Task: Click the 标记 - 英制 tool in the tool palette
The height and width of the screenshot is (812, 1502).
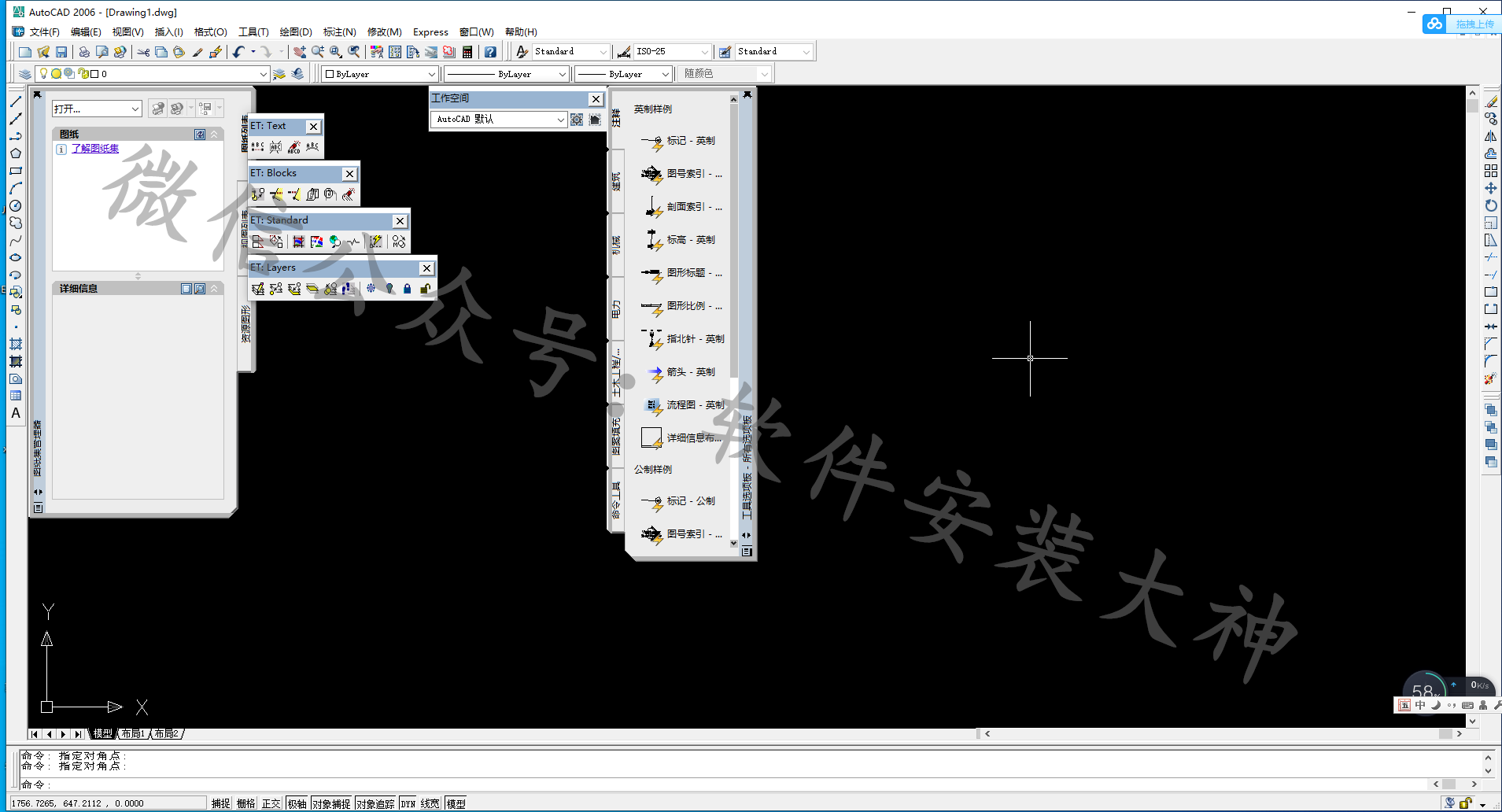Action: coord(678,142)
